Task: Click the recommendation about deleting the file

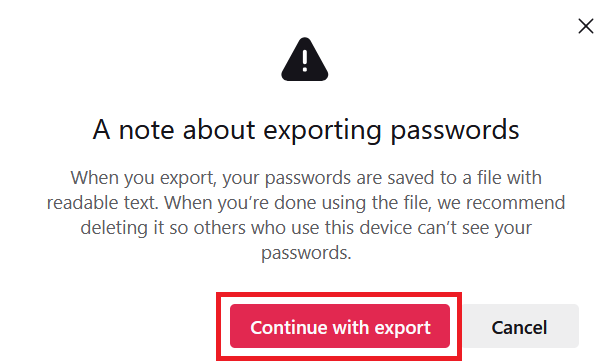Action: [306, 227]
